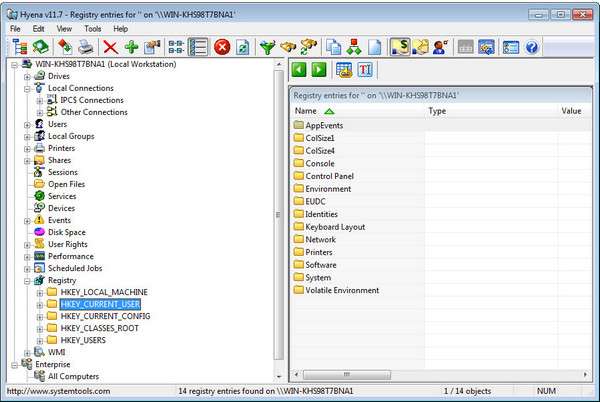Viewport: 600px width, 402px height.
Task: Open the Edit menu
Action: 38,29
